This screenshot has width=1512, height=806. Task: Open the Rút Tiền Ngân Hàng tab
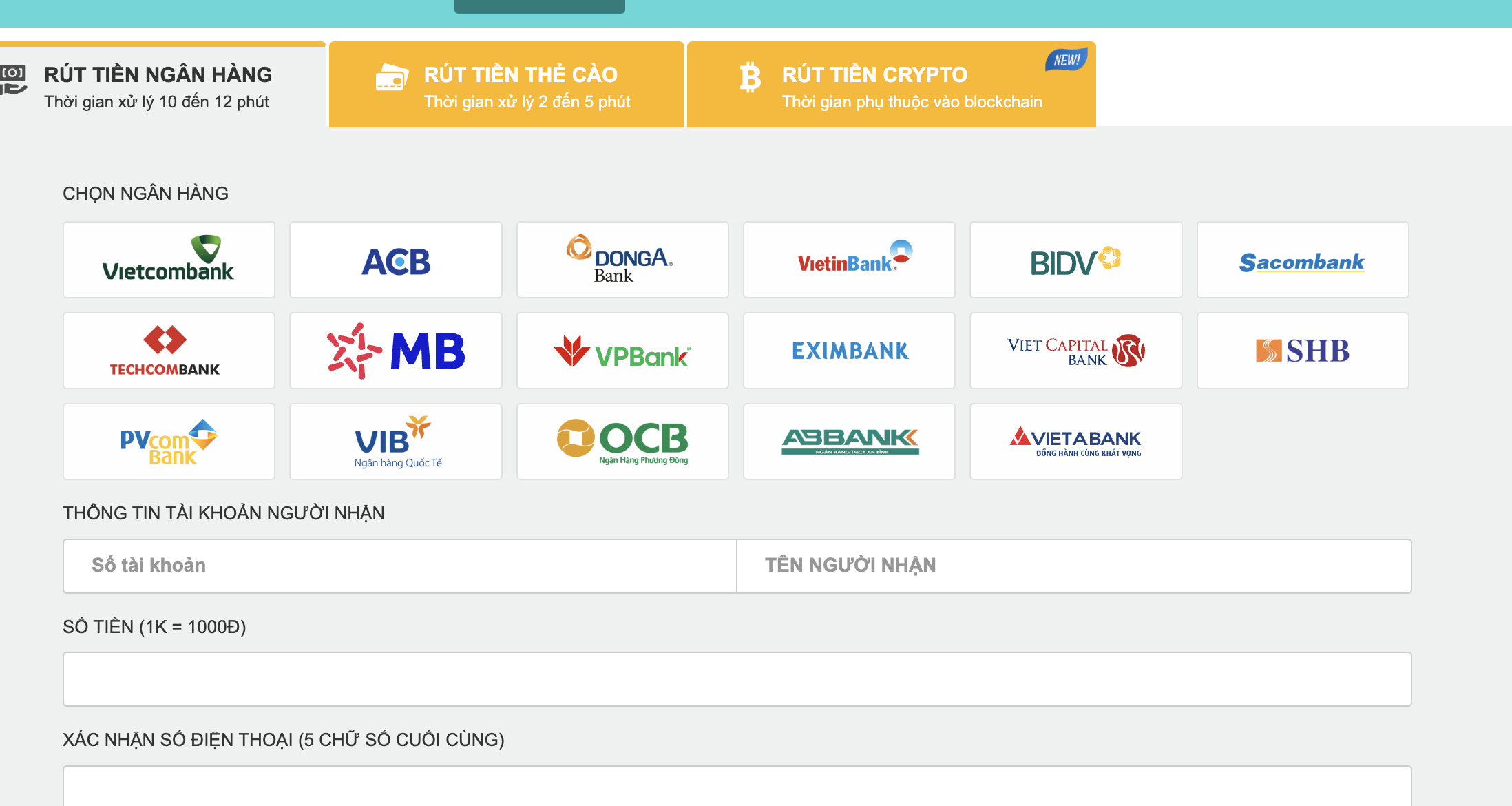click(158, 85)
